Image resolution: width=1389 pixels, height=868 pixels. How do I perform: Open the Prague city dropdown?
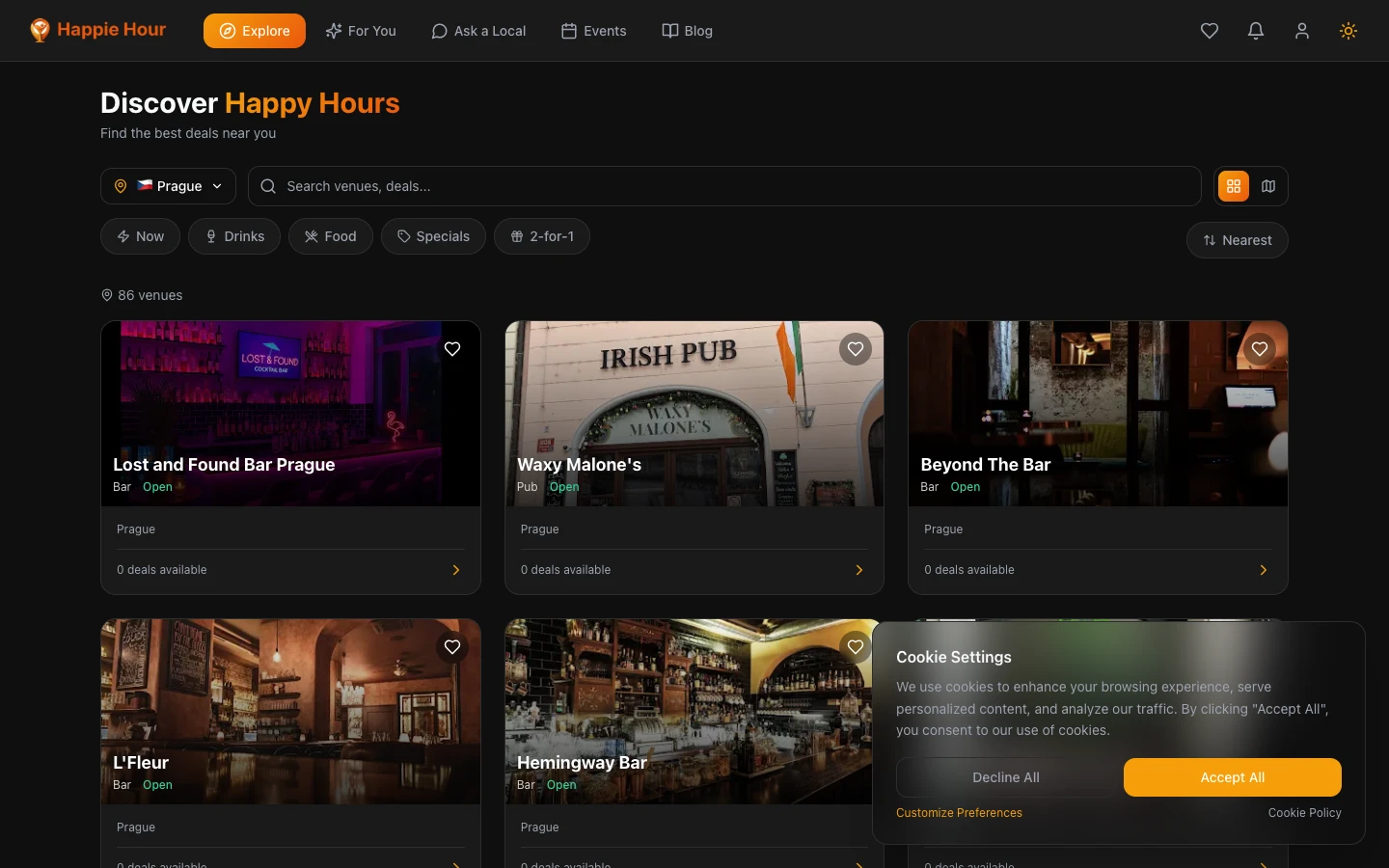coord(168,186)
